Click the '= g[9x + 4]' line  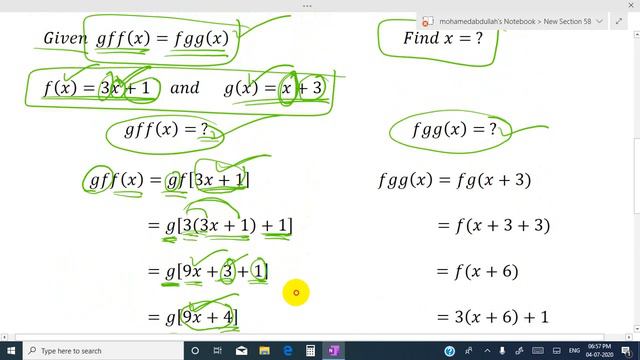[x=193, y=317]
